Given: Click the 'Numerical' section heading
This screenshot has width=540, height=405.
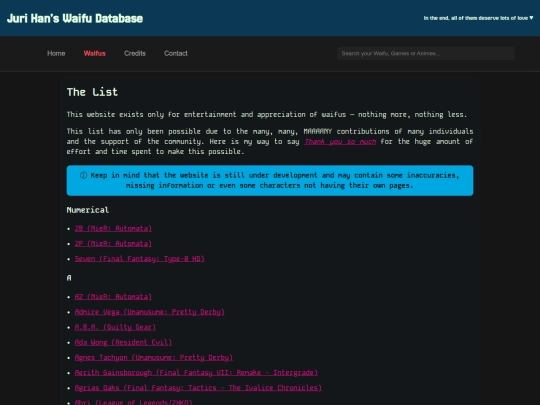Looking at the screenshot, I should coord(88,210).
